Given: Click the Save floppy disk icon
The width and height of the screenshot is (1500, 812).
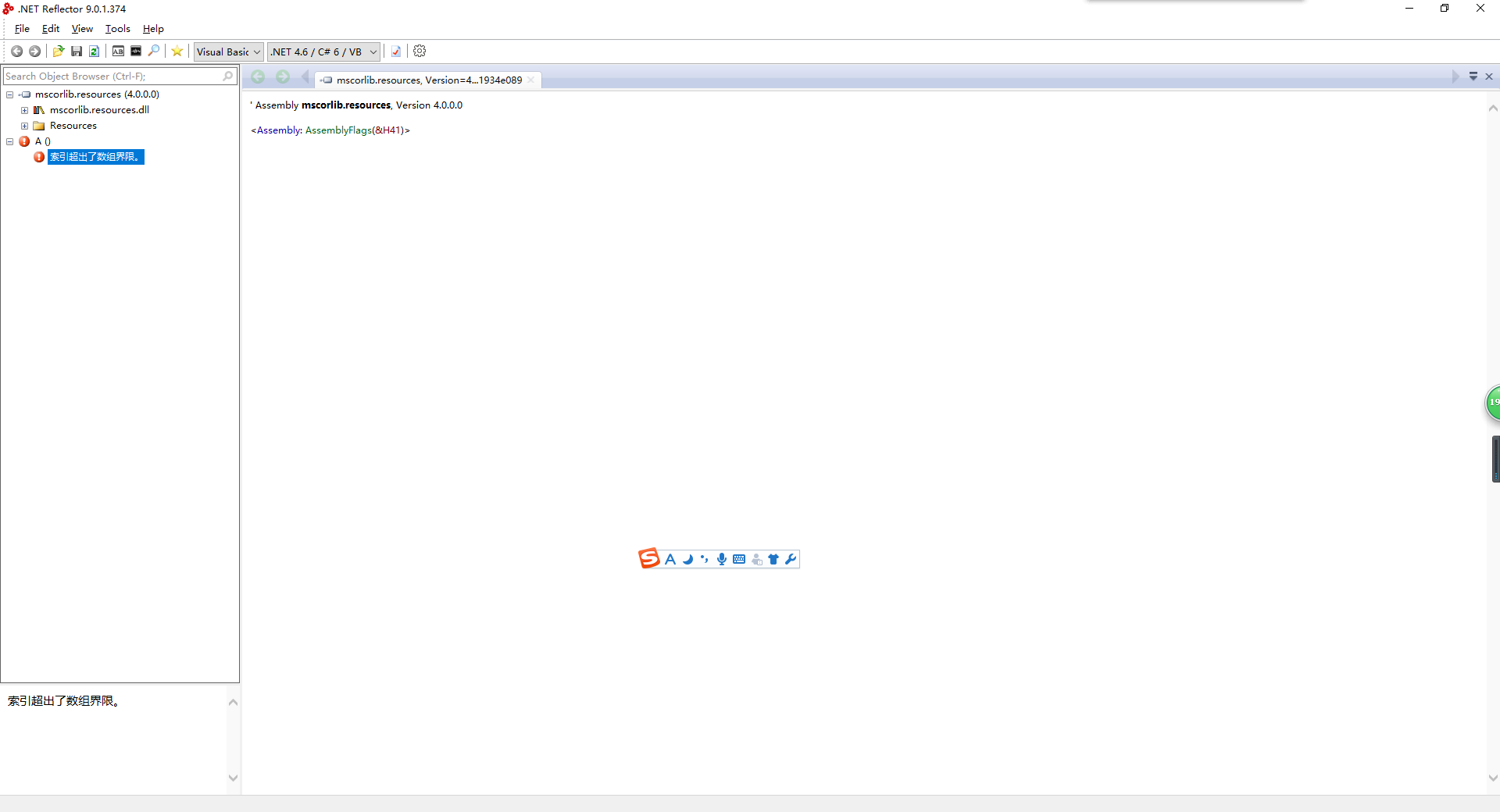Looking at the screenshot, I should pyautogui.click(x=77, y=52).
